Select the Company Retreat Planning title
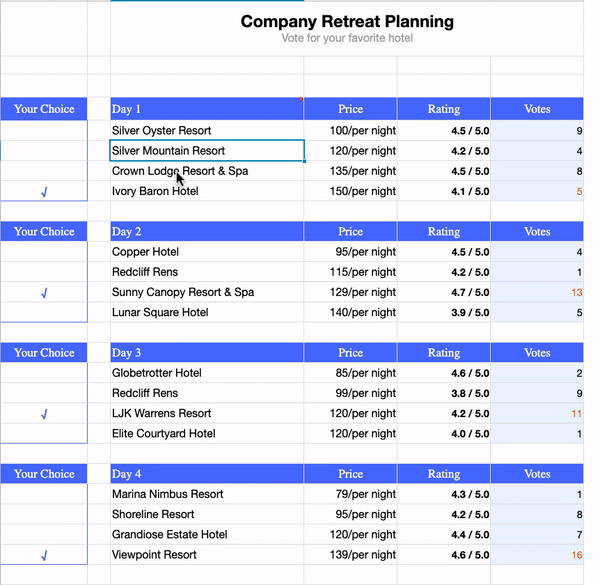This screenshot has height=585, width=600. (x=347, y=22)
